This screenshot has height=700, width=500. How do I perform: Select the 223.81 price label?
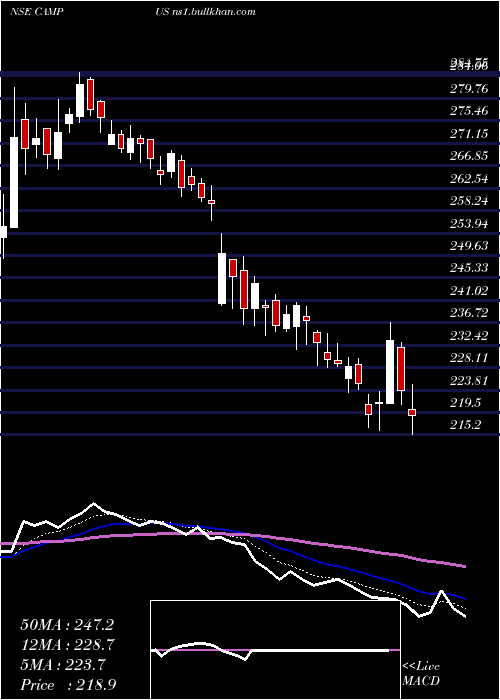[469, 380]
